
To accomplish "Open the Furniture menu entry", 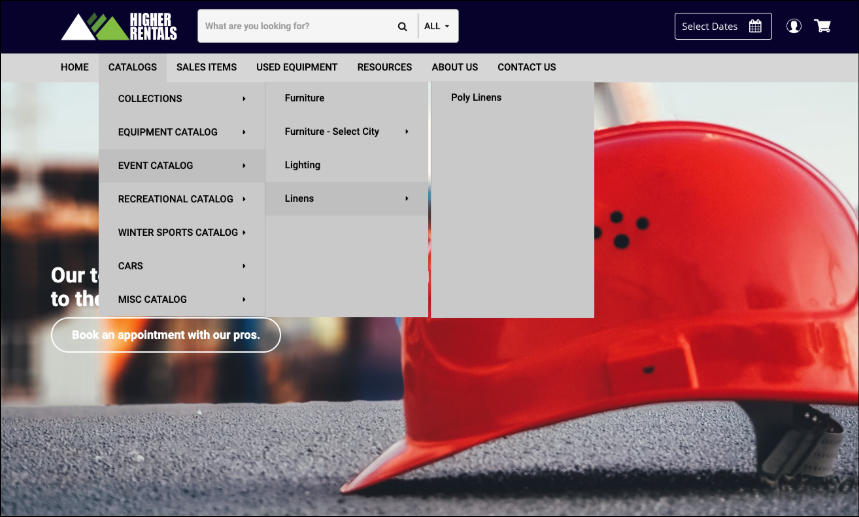I will (305, 99).
